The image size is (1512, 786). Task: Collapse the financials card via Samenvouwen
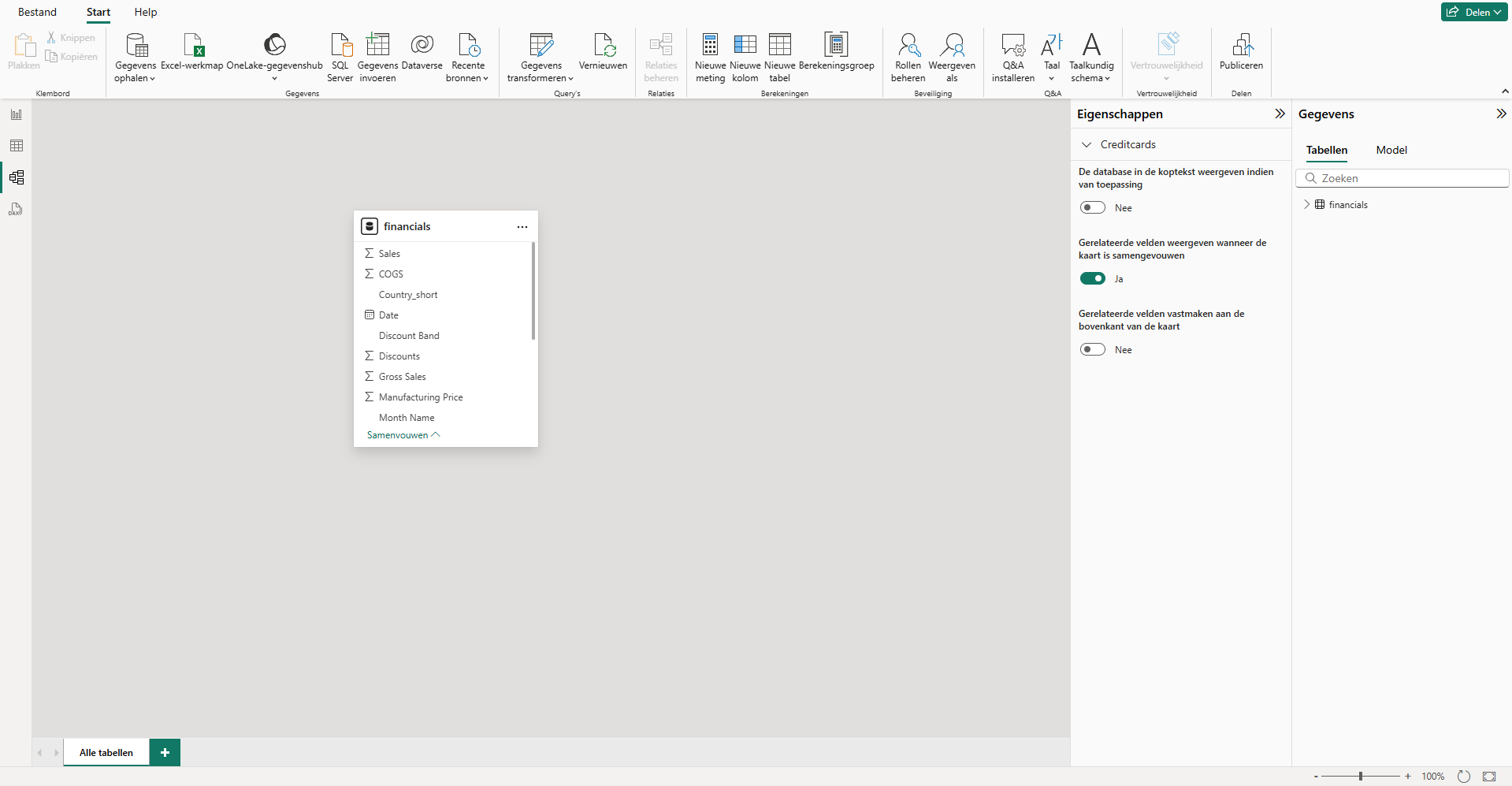click(x=403, y=434)
